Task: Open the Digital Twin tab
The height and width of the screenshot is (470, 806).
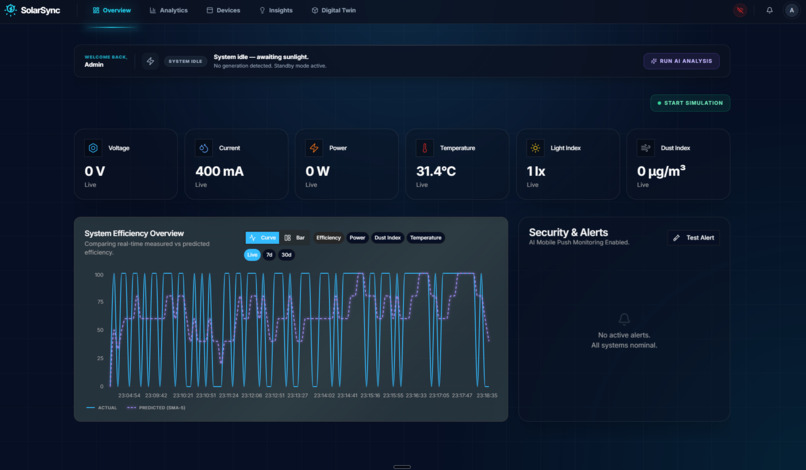Action: click(334, 10)
